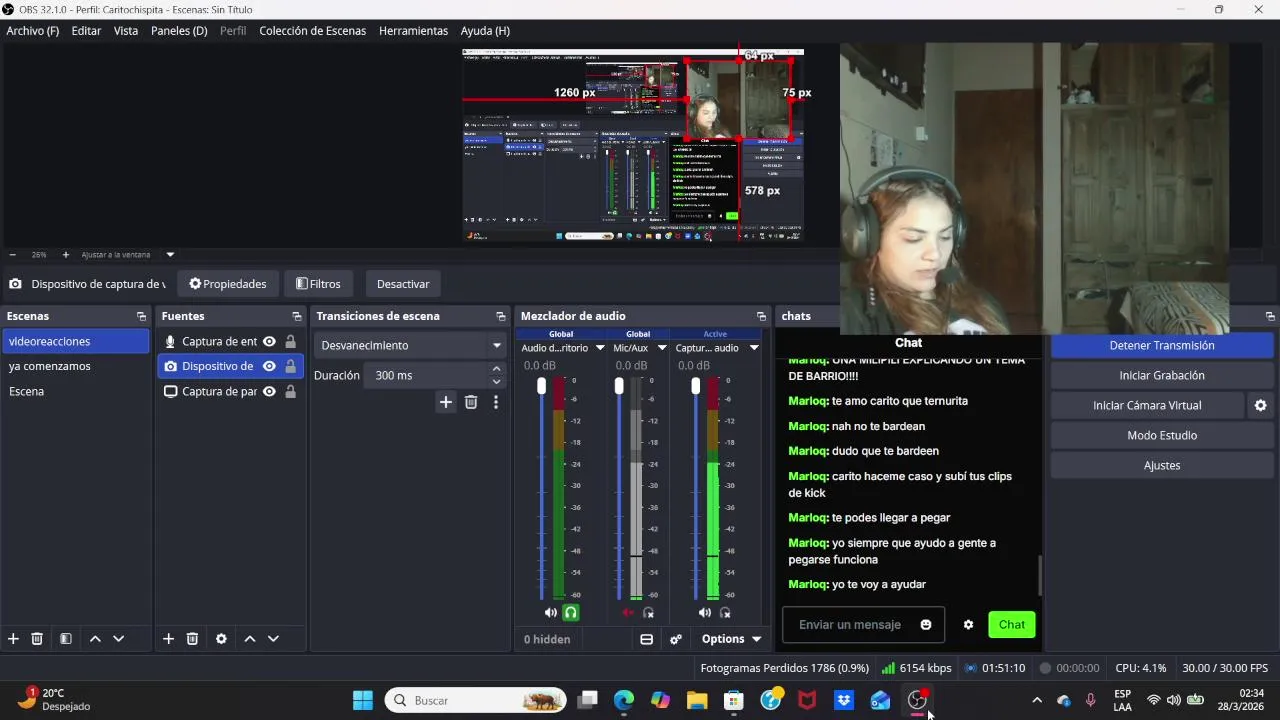Move the source up in Fuentes panel
Screen dimensions: 1280x720
point(250,639)
